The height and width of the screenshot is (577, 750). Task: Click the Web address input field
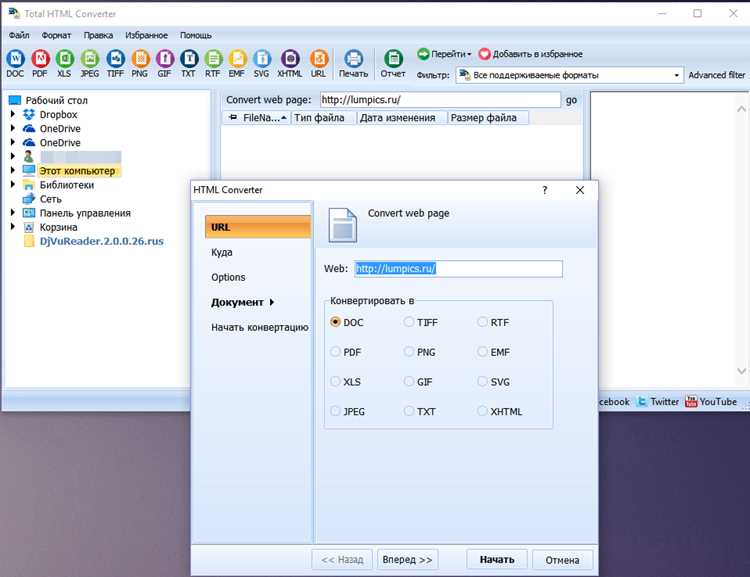[458, 268]
